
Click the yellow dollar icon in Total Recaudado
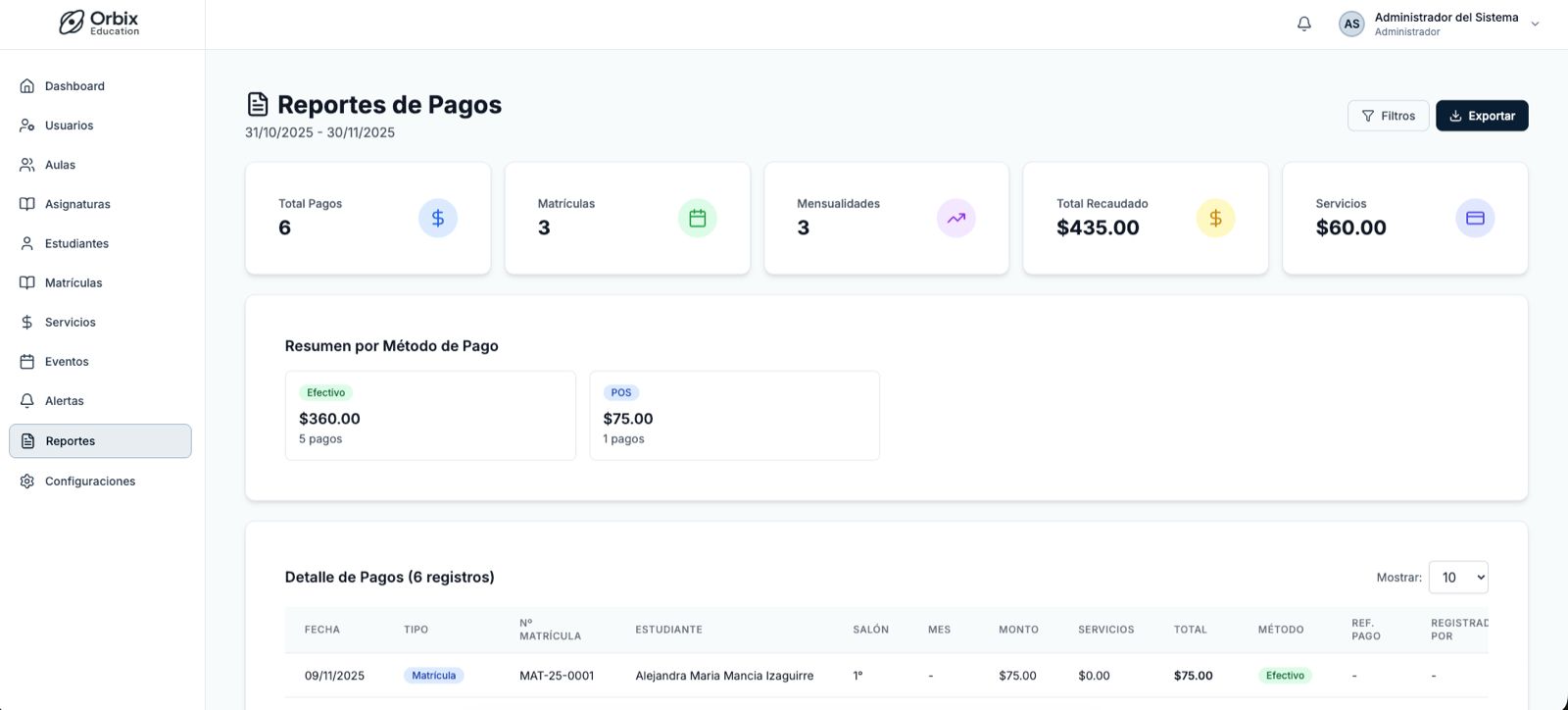click(1215, 218)
